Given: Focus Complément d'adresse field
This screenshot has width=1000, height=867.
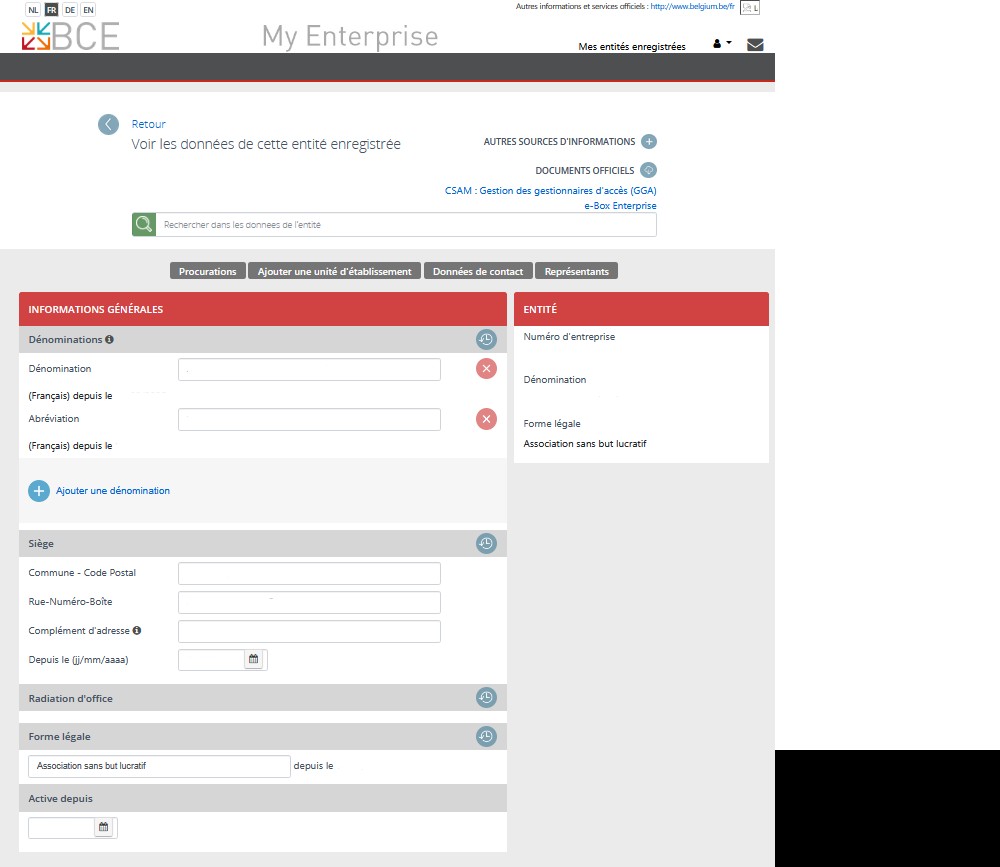Looking at the screenshot, I should tap(309, 632).
